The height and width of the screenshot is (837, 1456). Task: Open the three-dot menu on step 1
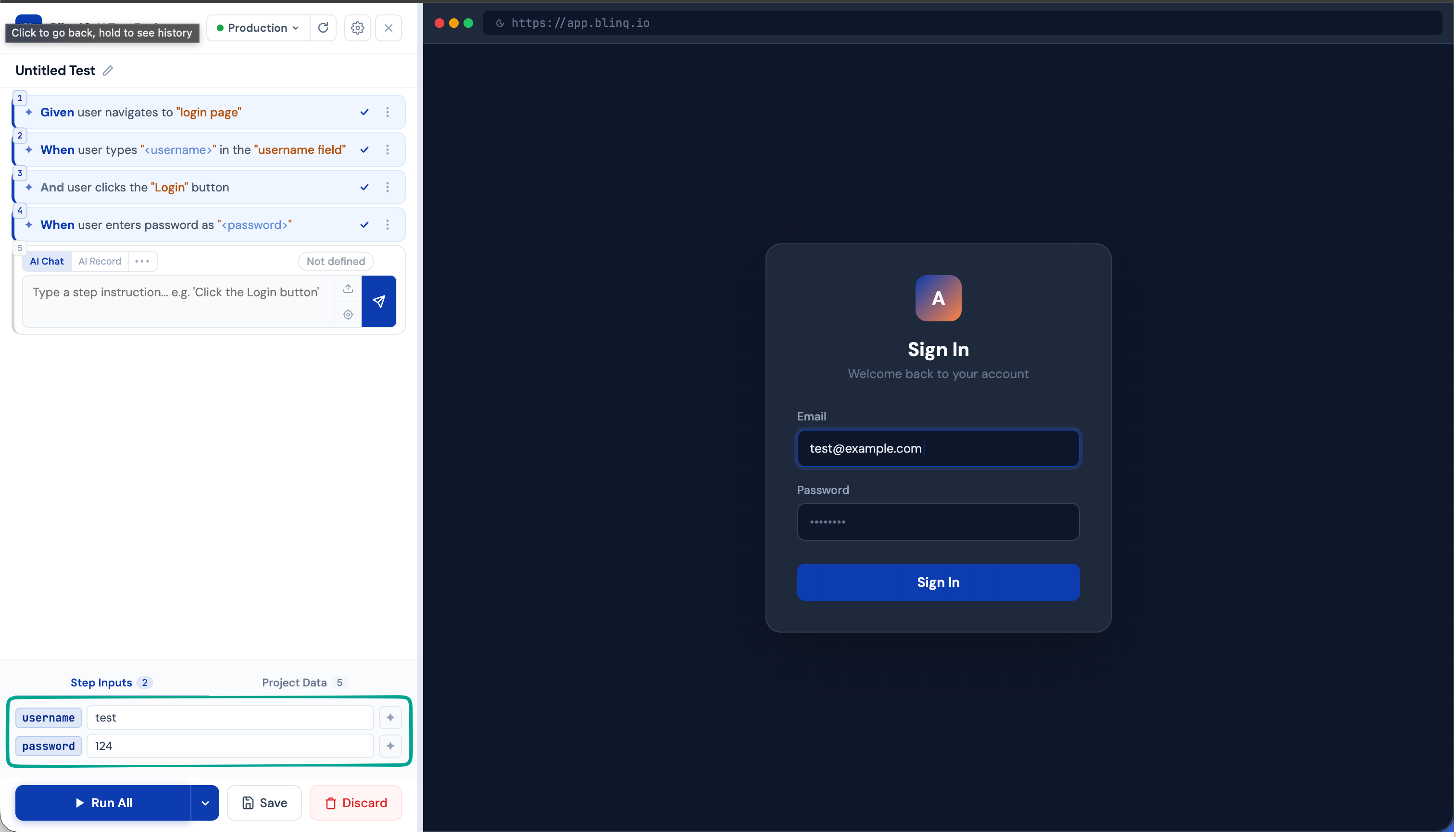point(388,112)
